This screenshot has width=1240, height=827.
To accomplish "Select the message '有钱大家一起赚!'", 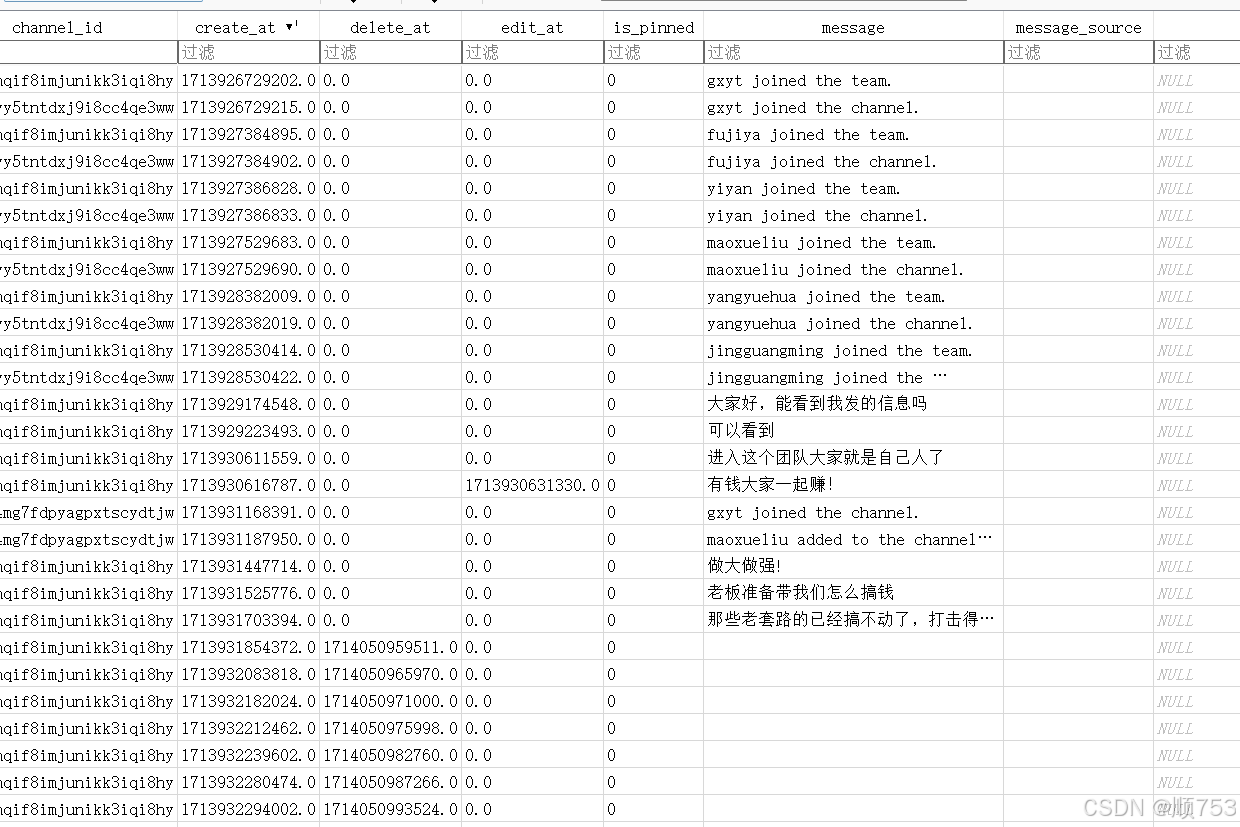I will (853, 485).
